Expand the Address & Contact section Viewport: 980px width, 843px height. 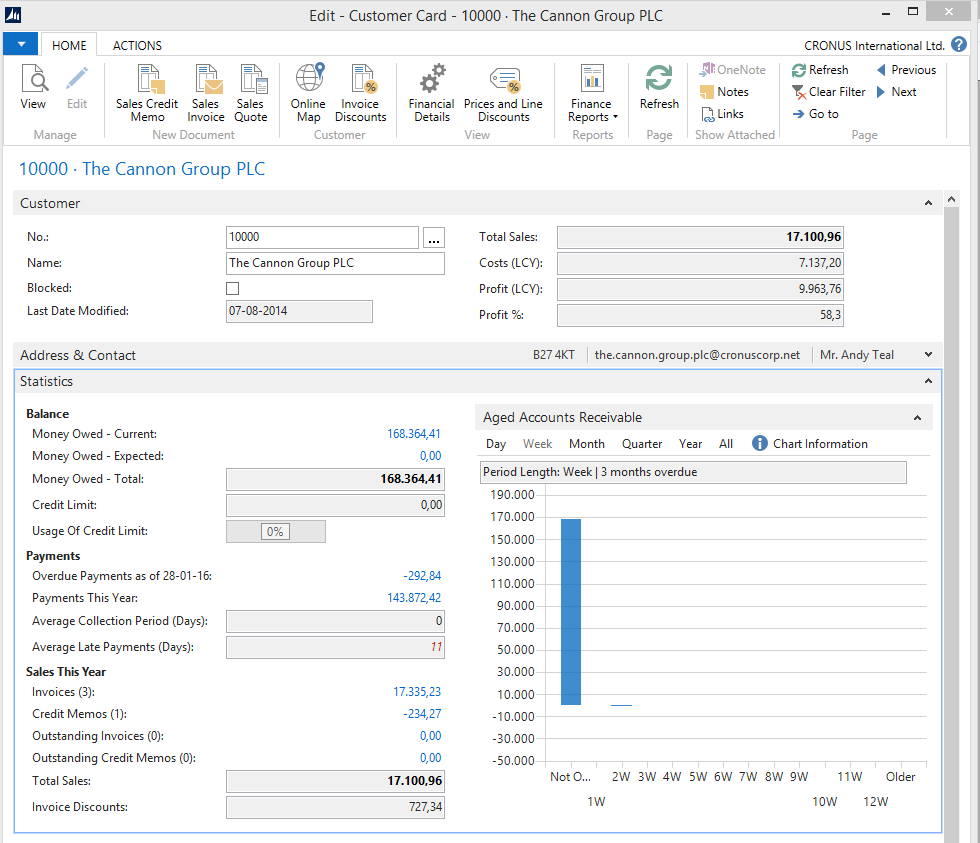pos(928,354)
